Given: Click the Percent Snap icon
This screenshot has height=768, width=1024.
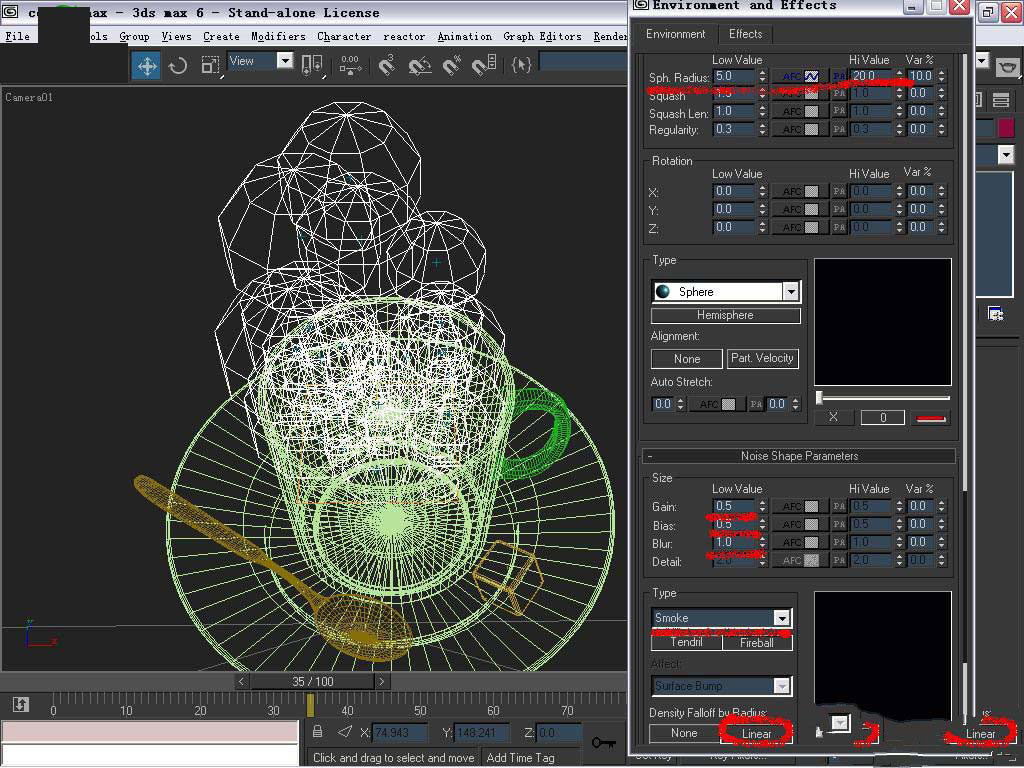Looking at the screenshot, I should [x=452, y=66].
